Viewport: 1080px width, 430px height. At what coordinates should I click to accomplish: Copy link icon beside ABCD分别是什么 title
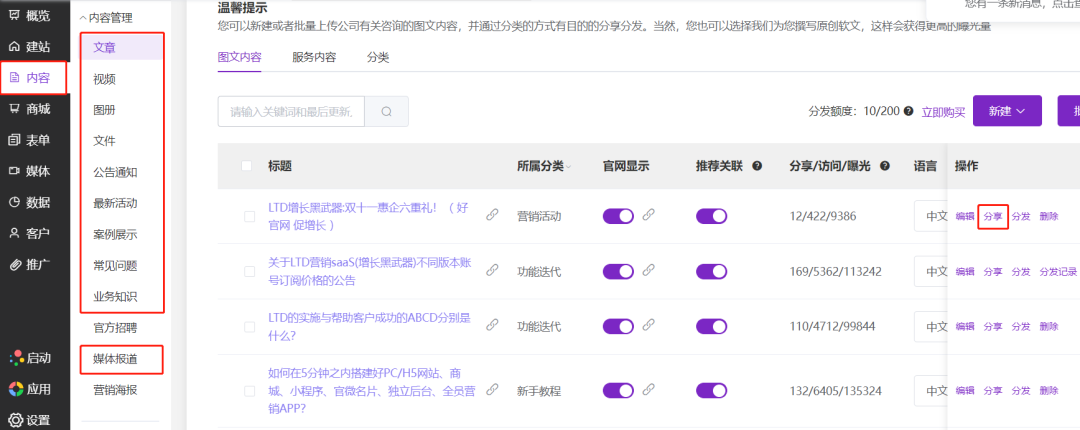492,325
